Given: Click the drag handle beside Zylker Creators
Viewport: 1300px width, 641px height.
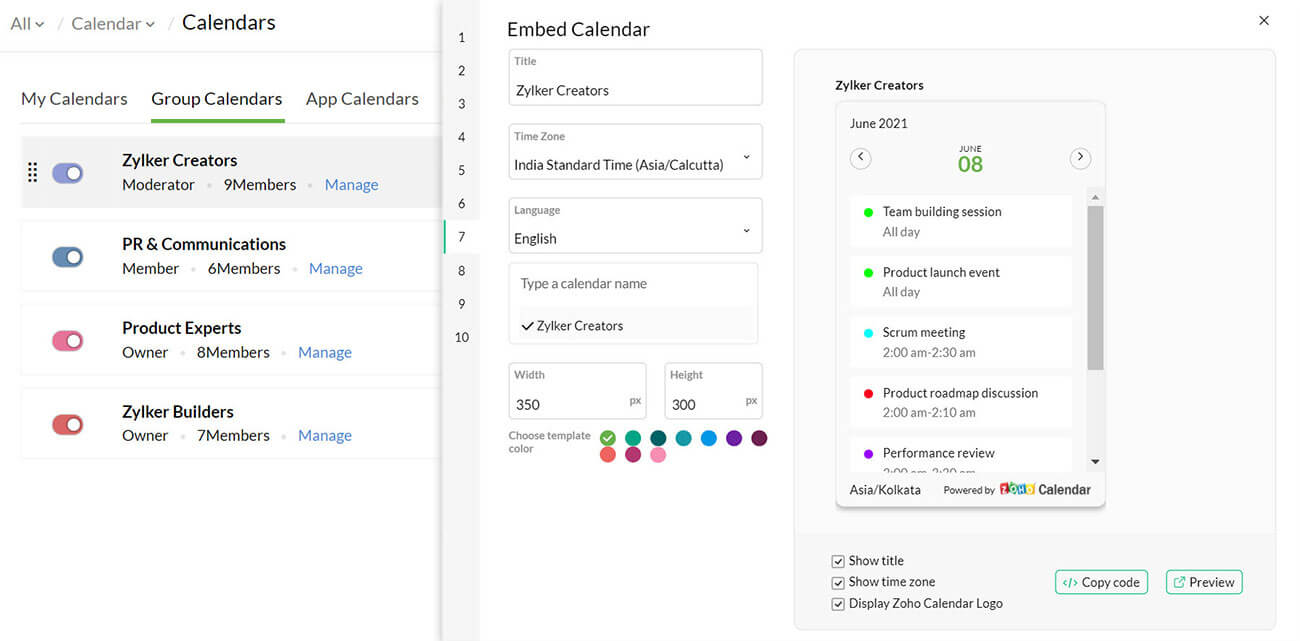Looking at the screenshot, I should (32, 173).
